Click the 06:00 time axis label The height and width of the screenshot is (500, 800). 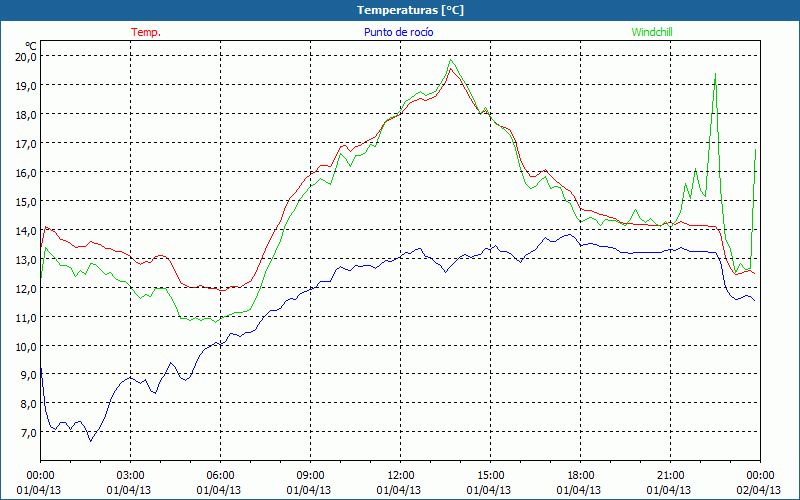(220, 475)
